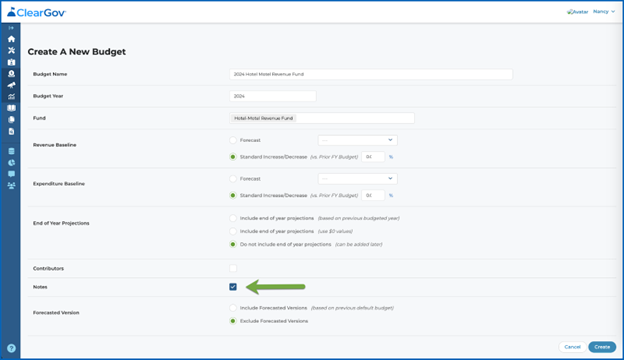
Task: Open the telescope forecasting sidebar icon
Action: [11, 85]
